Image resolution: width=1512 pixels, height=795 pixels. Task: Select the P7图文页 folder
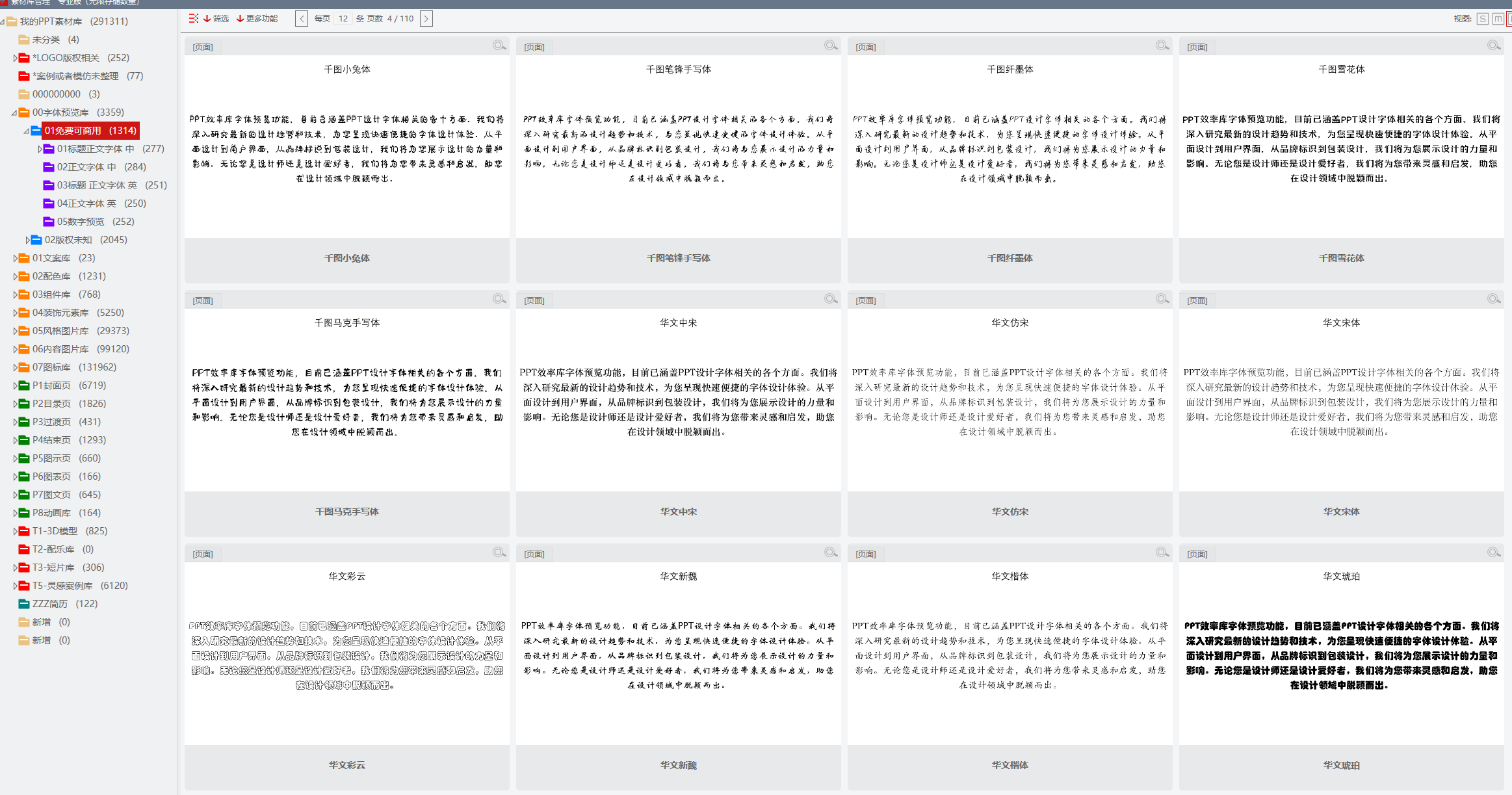[67, 495]
